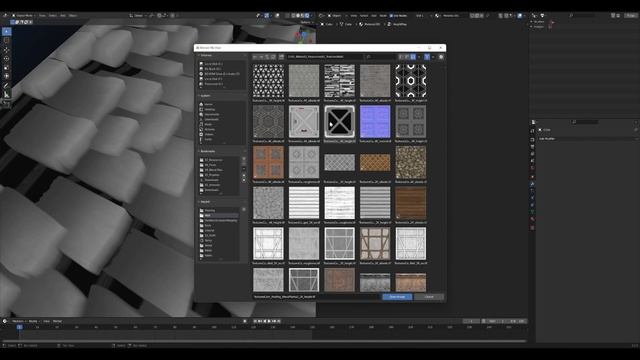Open file browser settings gear

point(441,57)
